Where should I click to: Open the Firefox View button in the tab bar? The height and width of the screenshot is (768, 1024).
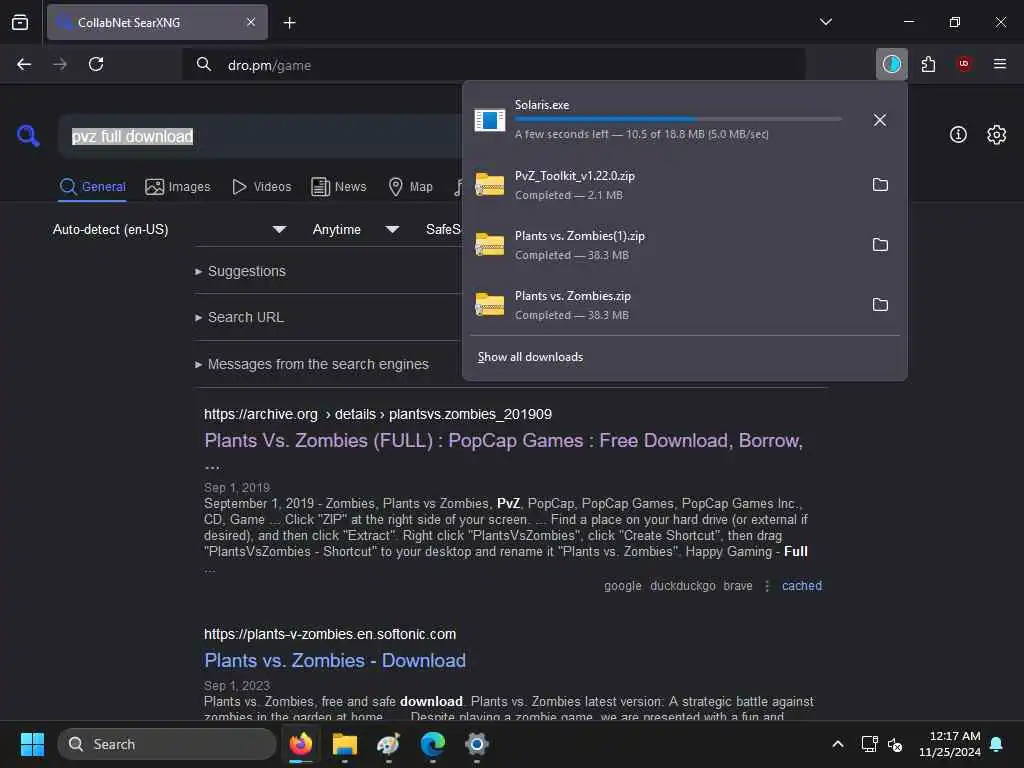tap(20, 22)
